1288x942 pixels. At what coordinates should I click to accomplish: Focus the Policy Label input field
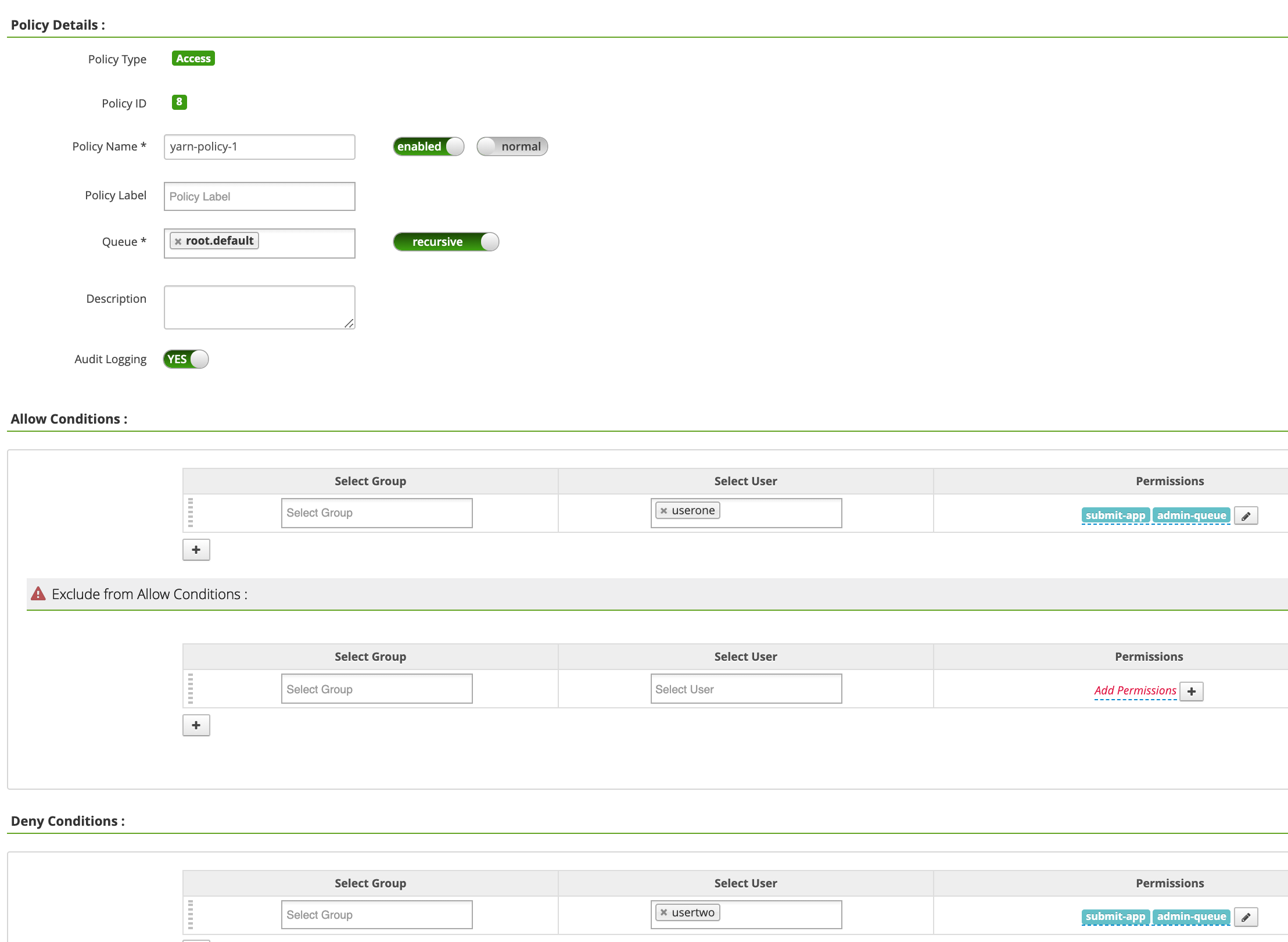point(259,196)
